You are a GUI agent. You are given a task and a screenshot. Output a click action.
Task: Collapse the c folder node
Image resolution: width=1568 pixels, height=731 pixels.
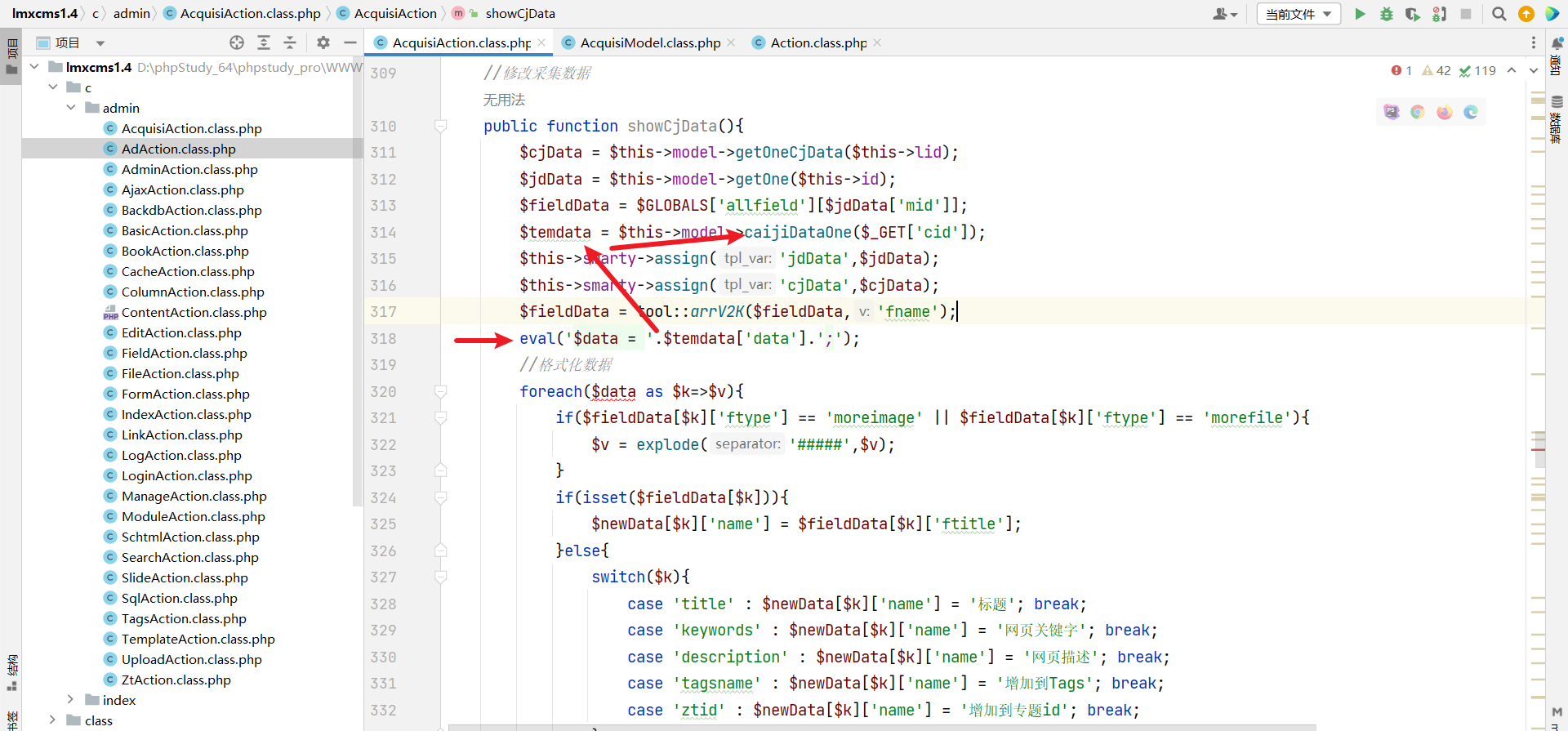point(53,87)
